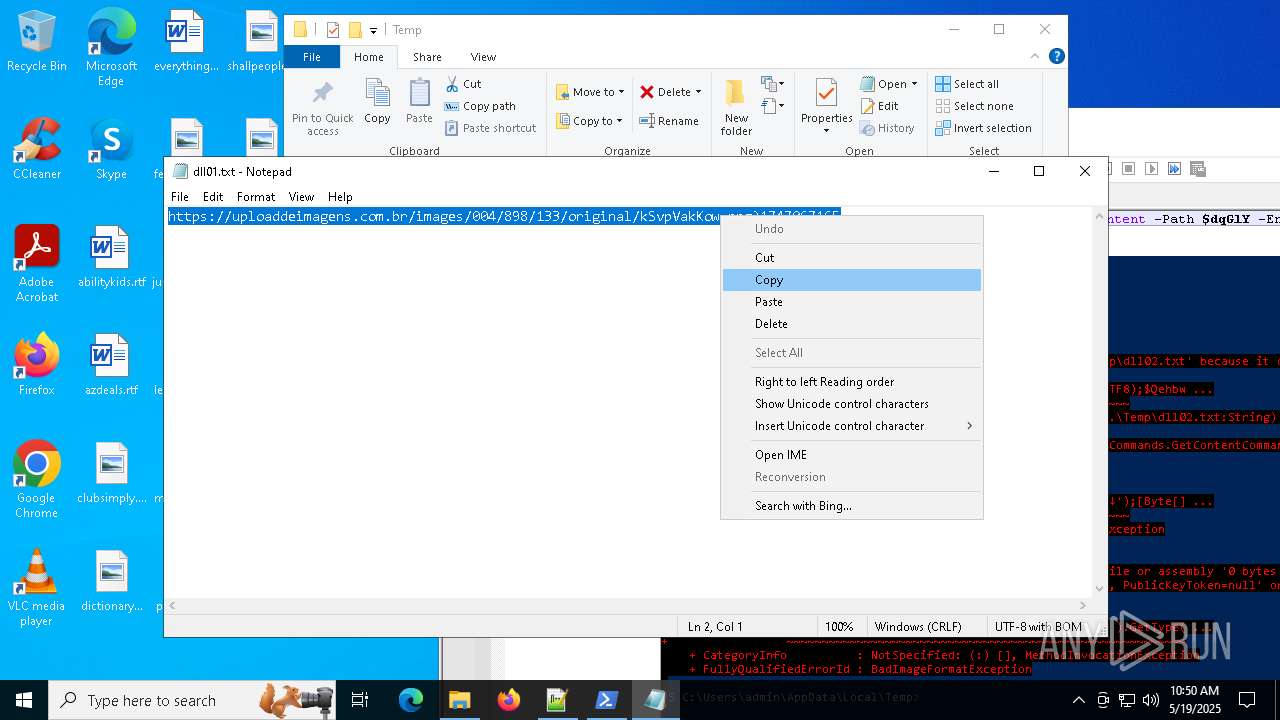Click Select none in Explorer ribbon

tap(974, 106)
